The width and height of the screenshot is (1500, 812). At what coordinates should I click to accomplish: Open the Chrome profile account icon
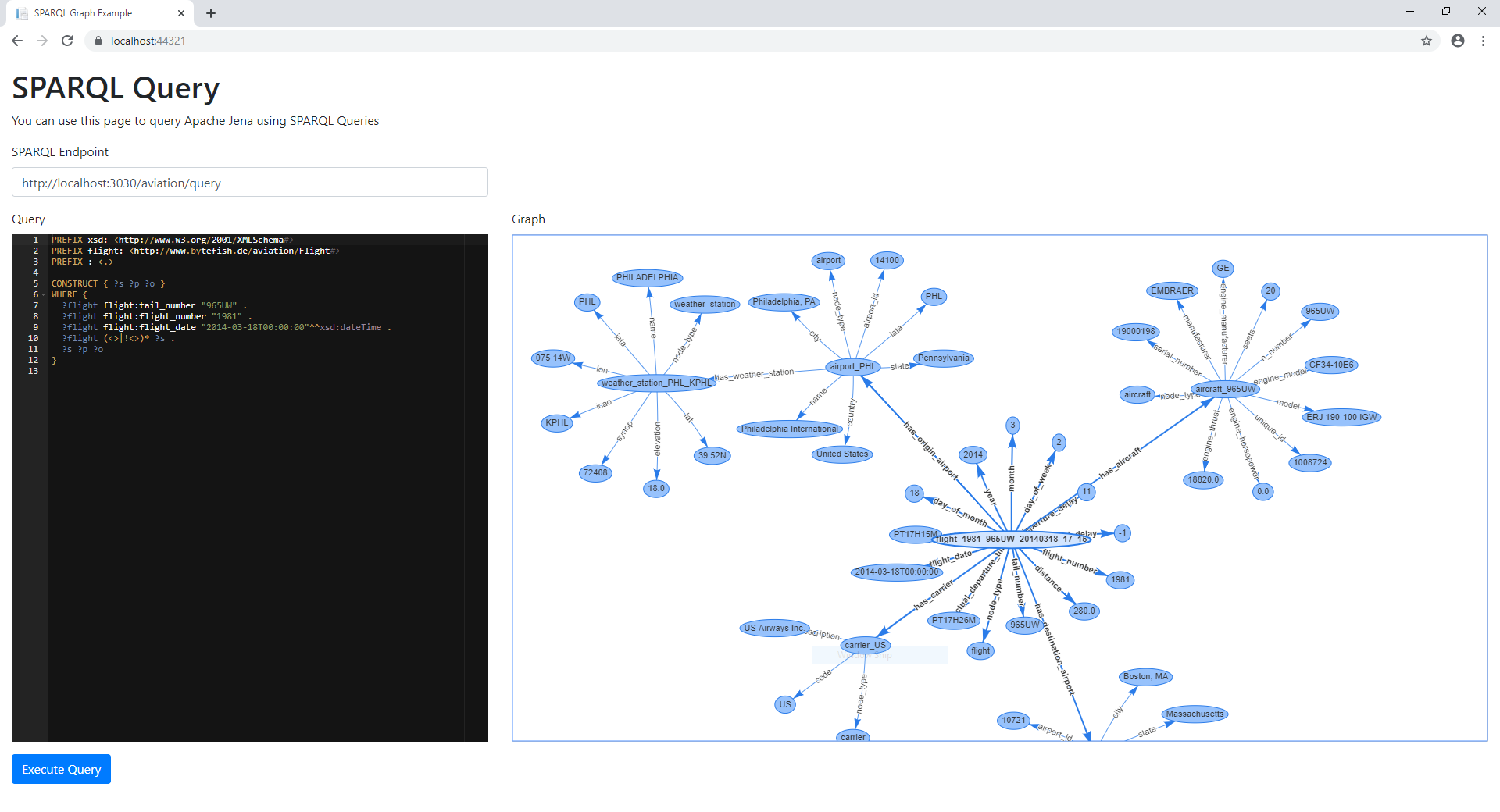click(1458, 41)
